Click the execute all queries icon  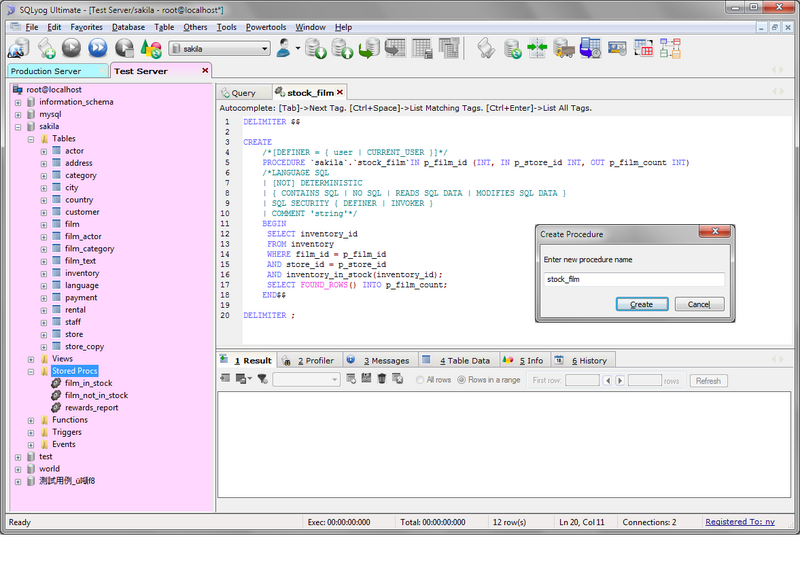coord(98,48)
